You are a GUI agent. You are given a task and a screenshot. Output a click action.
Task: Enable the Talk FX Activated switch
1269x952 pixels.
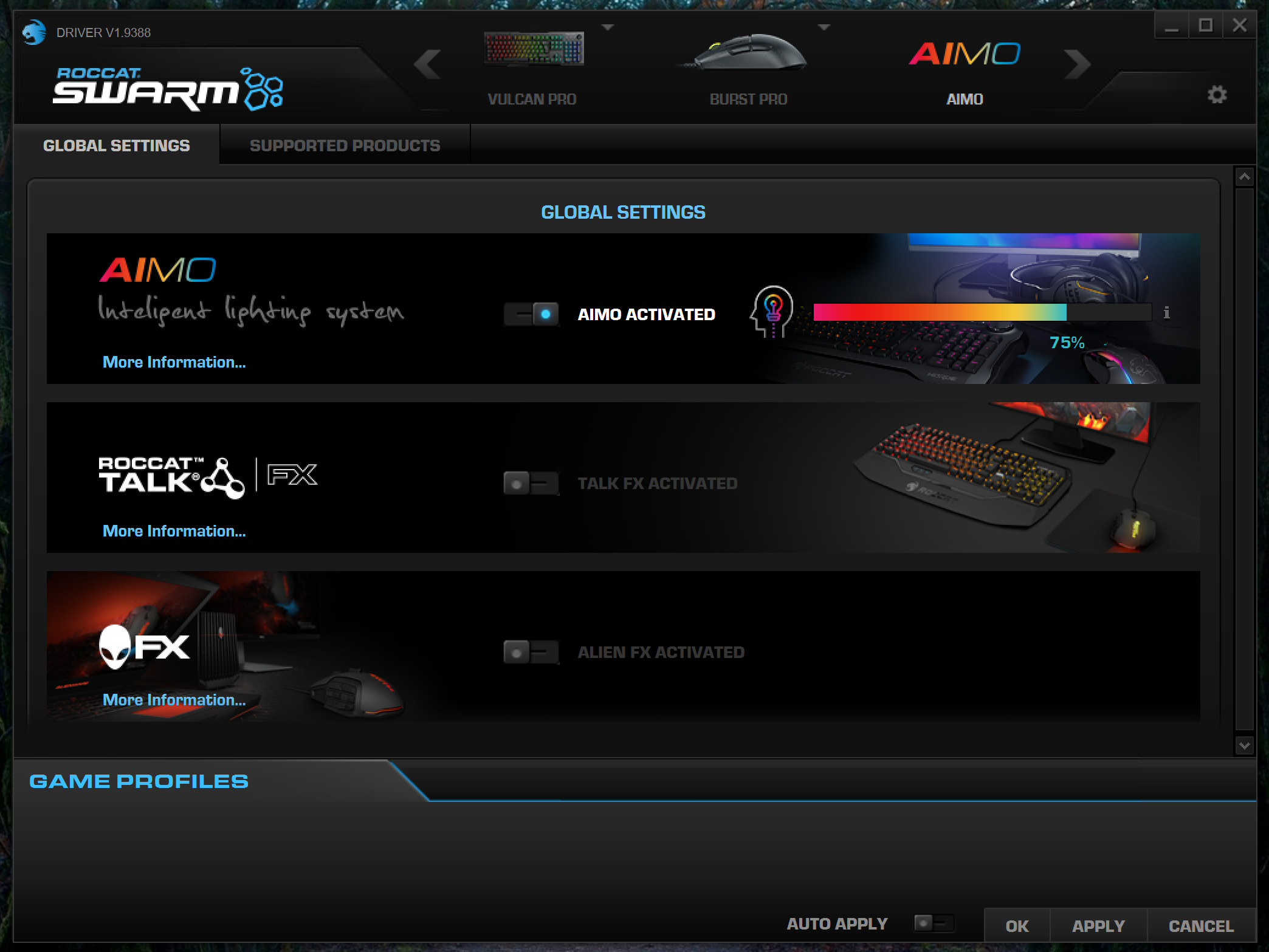pos(531,484)
